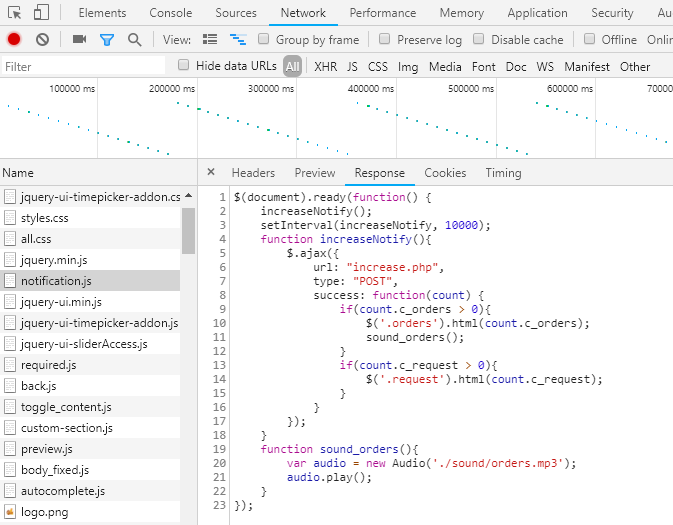Switch to large request rows view icon

tap(210, 39)
